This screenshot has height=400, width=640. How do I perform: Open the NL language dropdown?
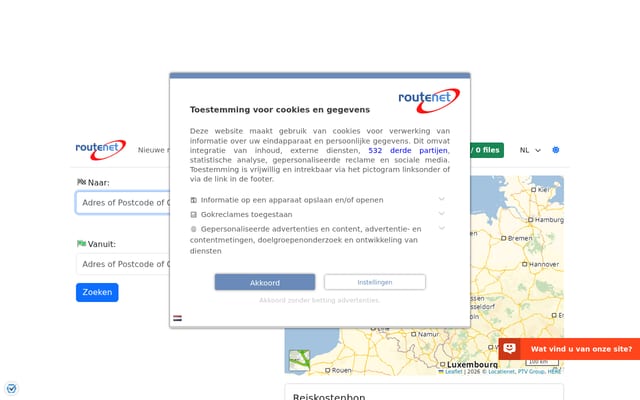point(530,150)
